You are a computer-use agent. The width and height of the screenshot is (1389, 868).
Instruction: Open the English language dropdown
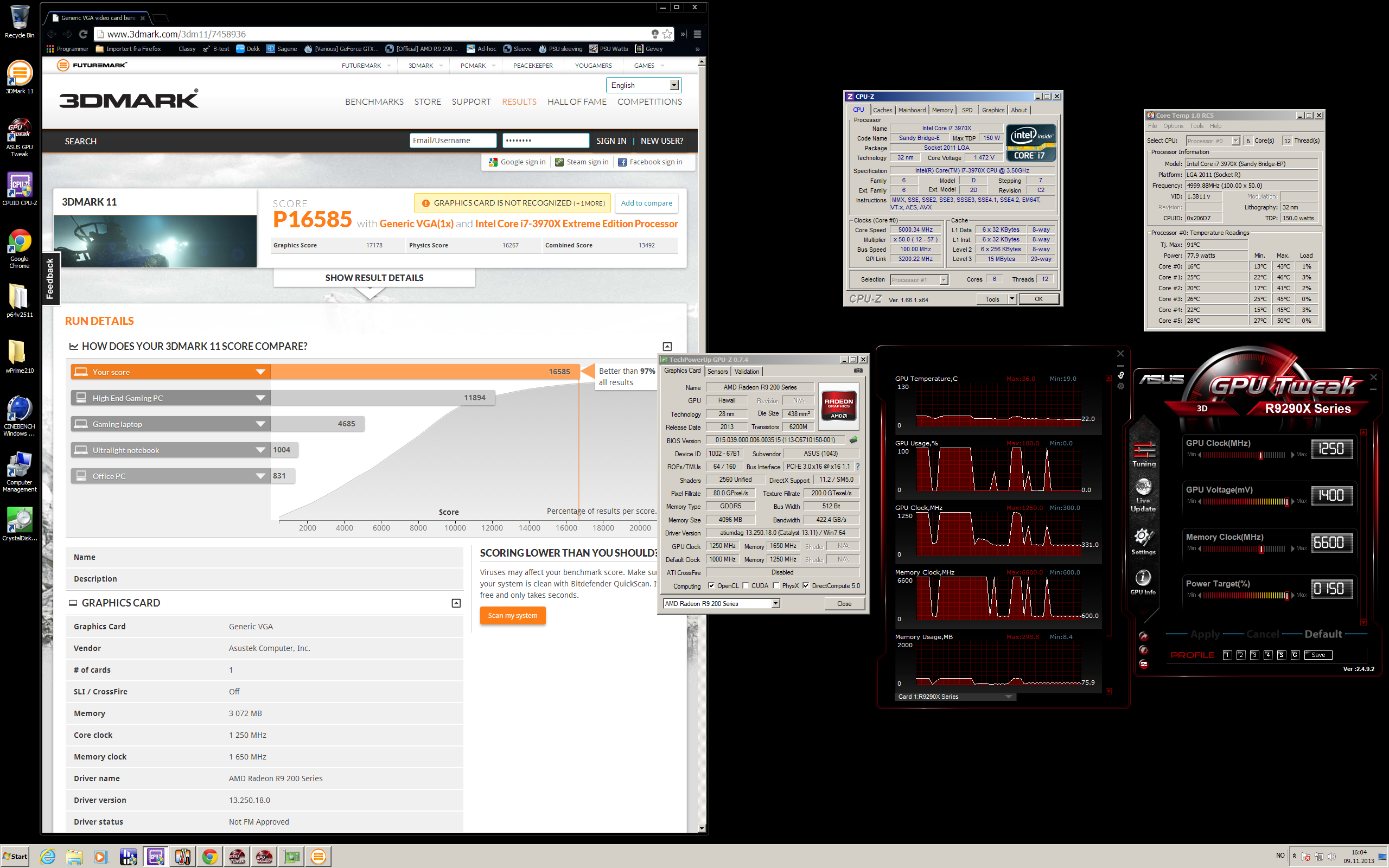pos(643,85)
